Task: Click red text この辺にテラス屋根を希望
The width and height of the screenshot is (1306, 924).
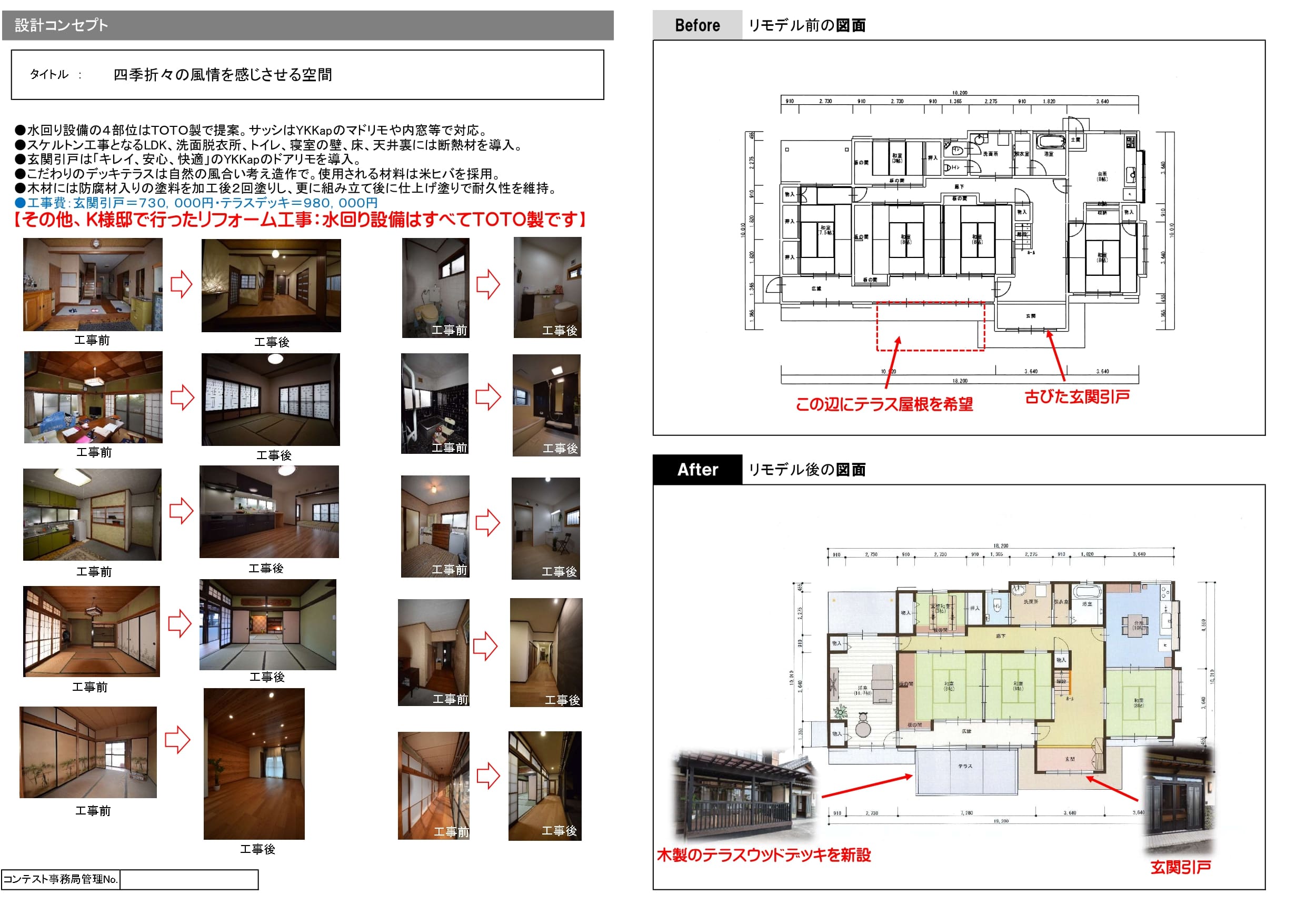Action: click(884, 404)
